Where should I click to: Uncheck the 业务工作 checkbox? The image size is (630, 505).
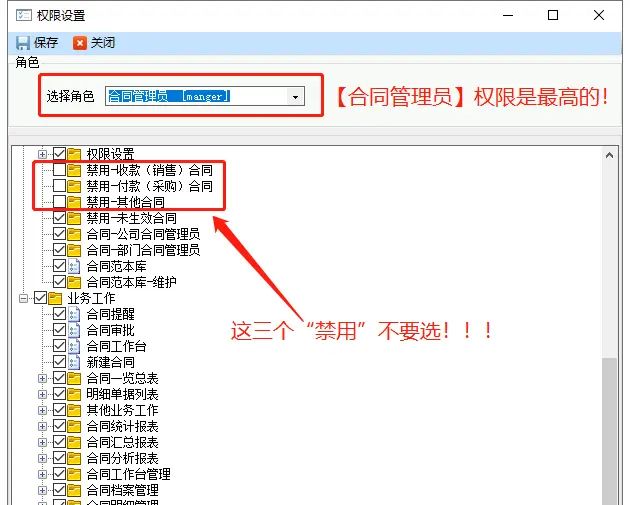41,298
